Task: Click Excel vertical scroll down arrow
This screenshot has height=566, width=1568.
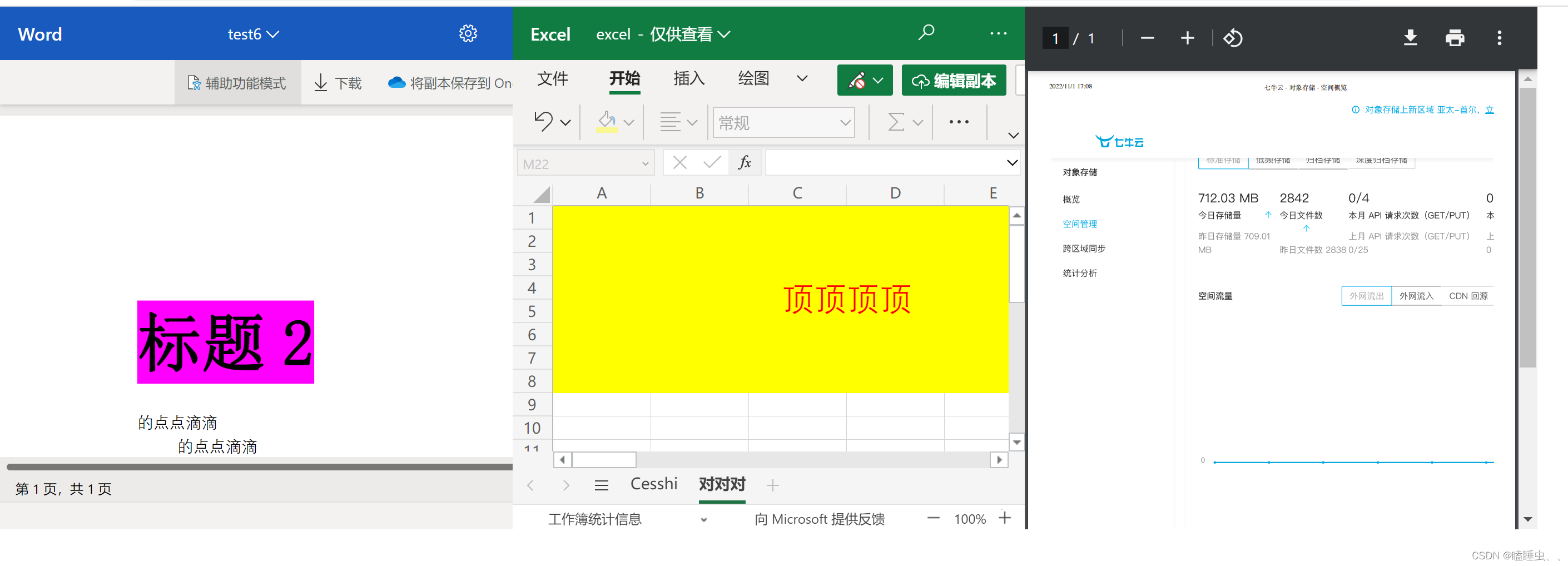Action: pyautogui.click(x=1016, y=443)
